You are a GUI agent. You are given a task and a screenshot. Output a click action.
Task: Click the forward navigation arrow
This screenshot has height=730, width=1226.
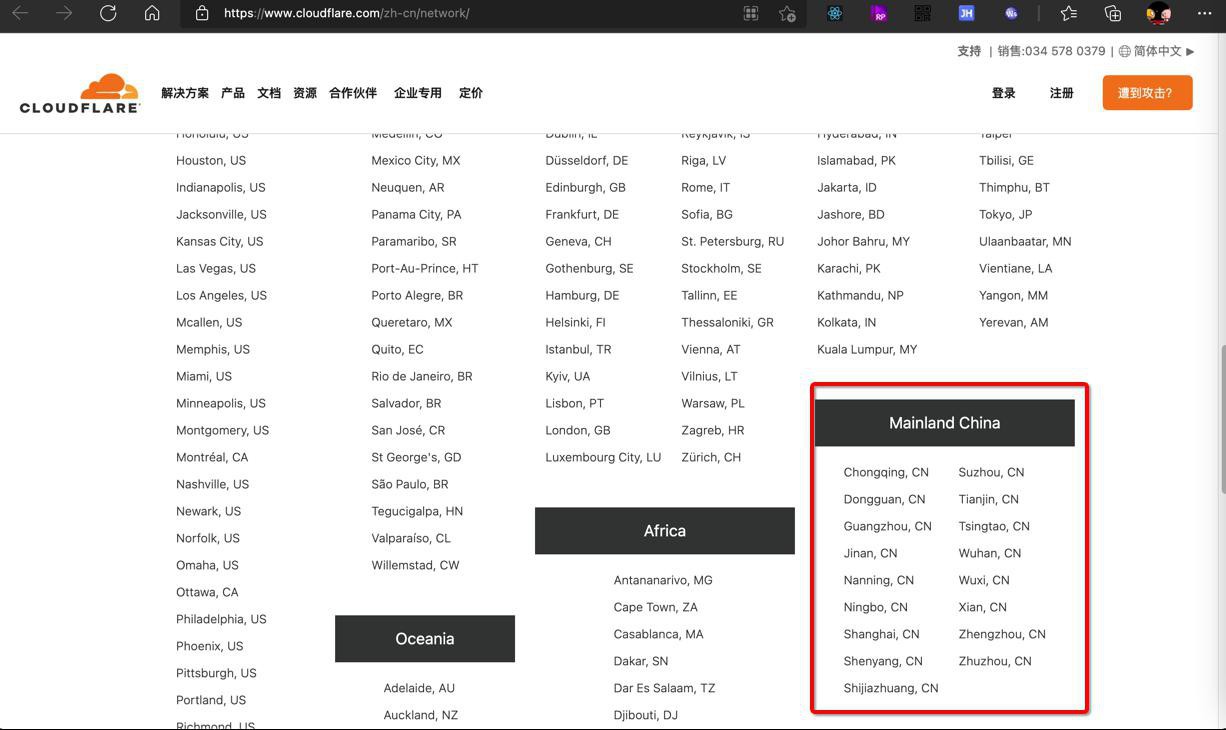pyautogui.click(x=64, y=13)
